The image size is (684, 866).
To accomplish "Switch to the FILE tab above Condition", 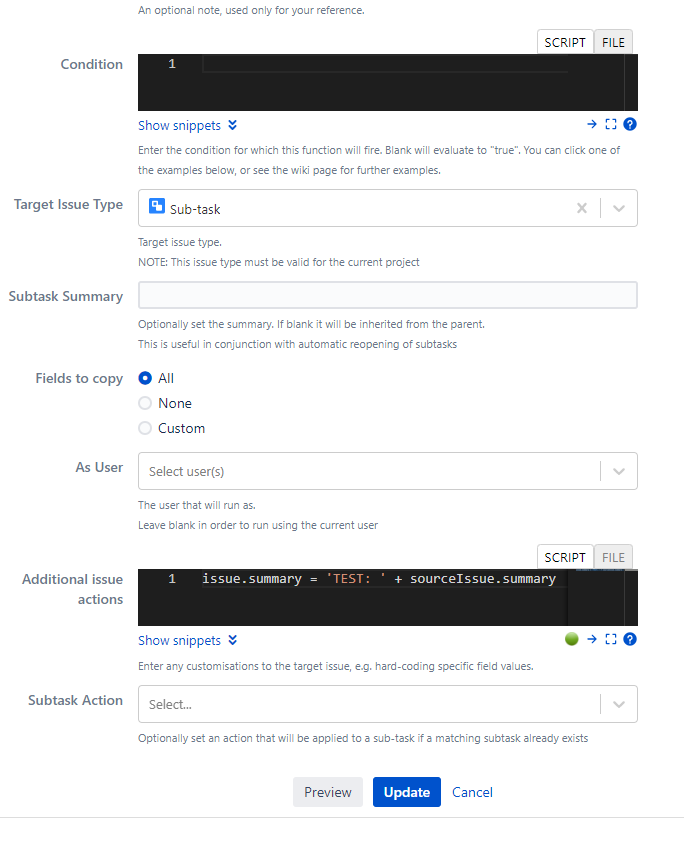I will coord(613,41).
